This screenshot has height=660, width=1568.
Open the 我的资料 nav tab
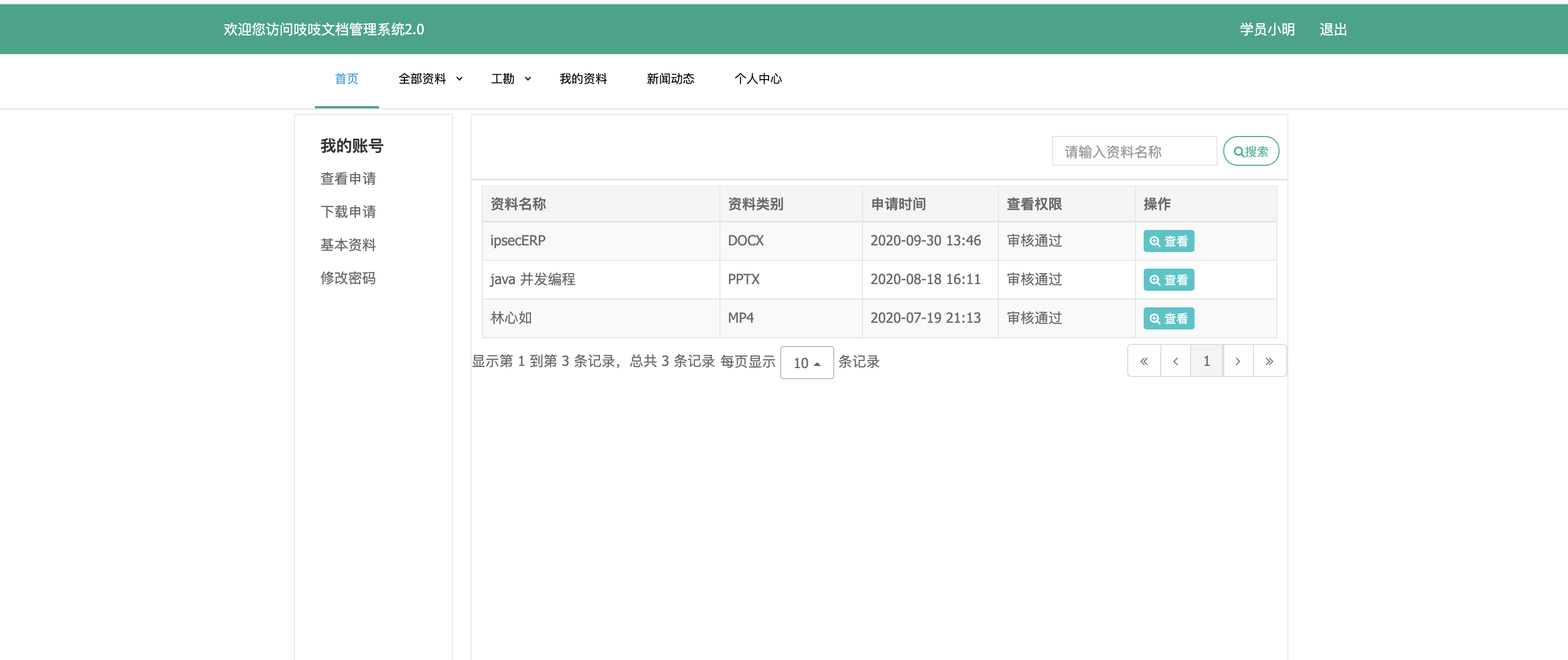[582, 79]
